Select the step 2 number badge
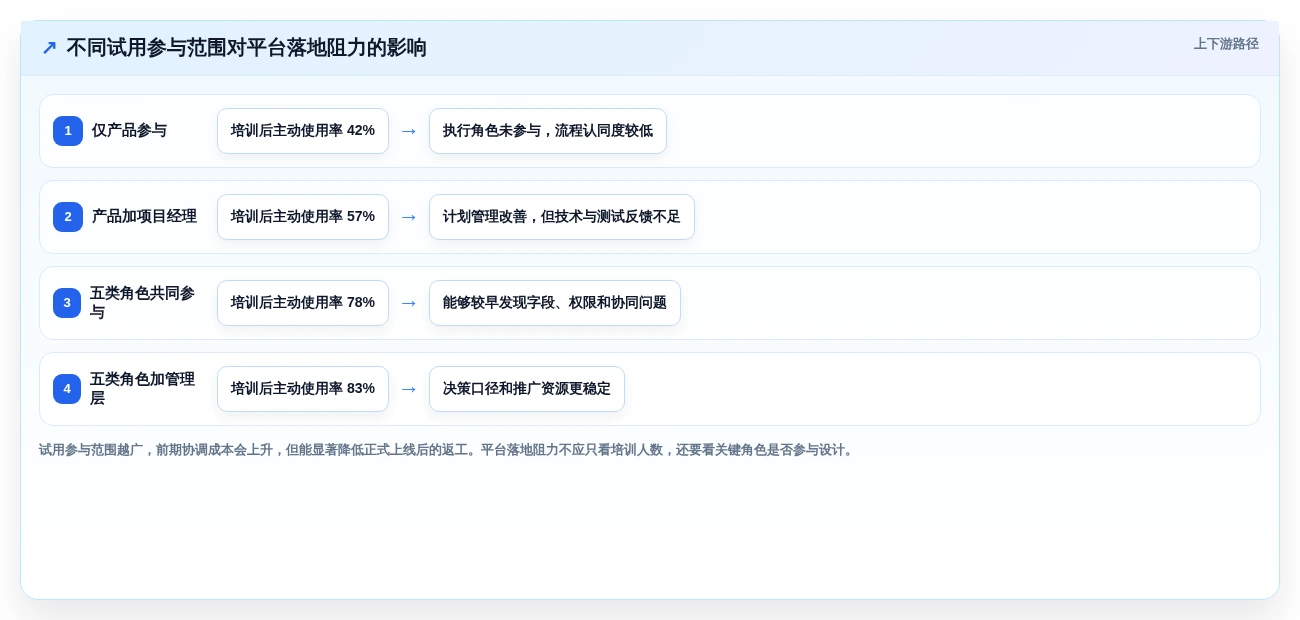 [x=68, y=217]
